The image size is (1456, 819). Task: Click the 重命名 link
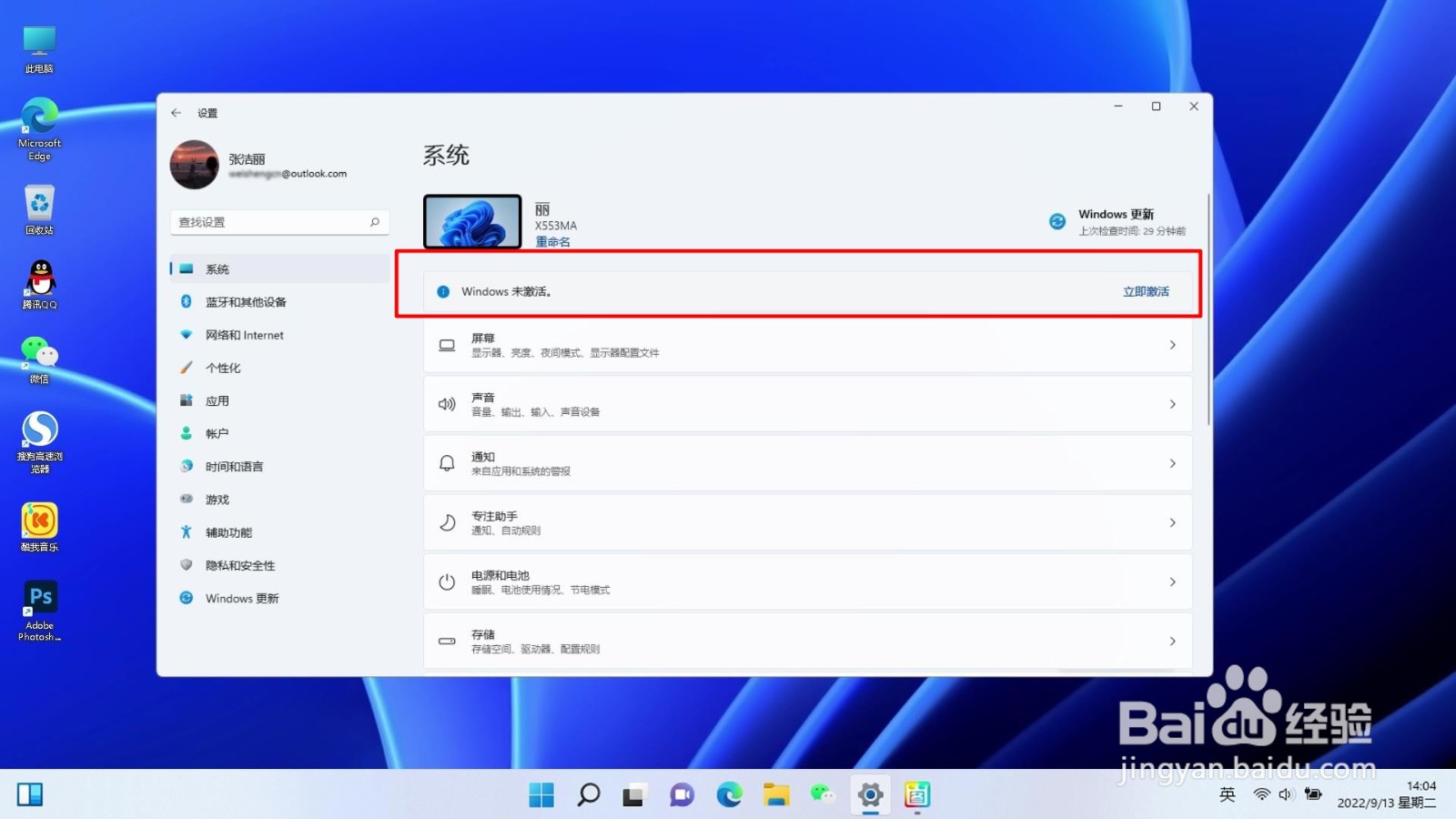pos(552,242)
